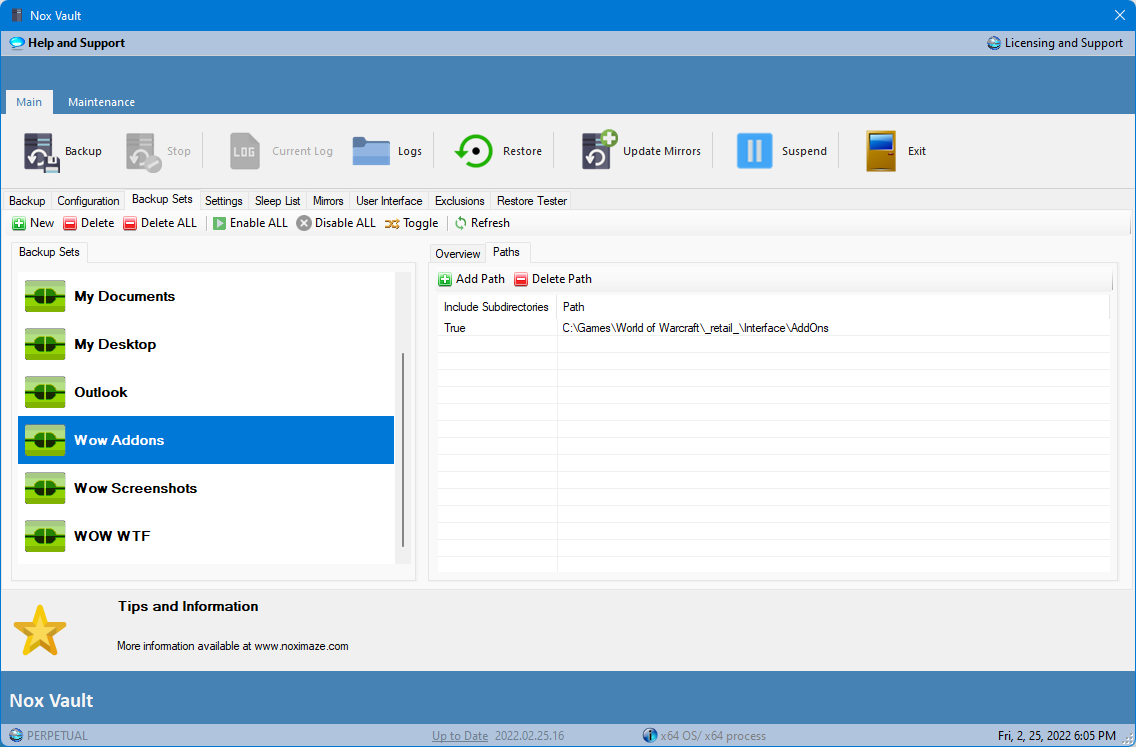
Task: Select the My Documents backup set name
Action: [x=125, y=296]
